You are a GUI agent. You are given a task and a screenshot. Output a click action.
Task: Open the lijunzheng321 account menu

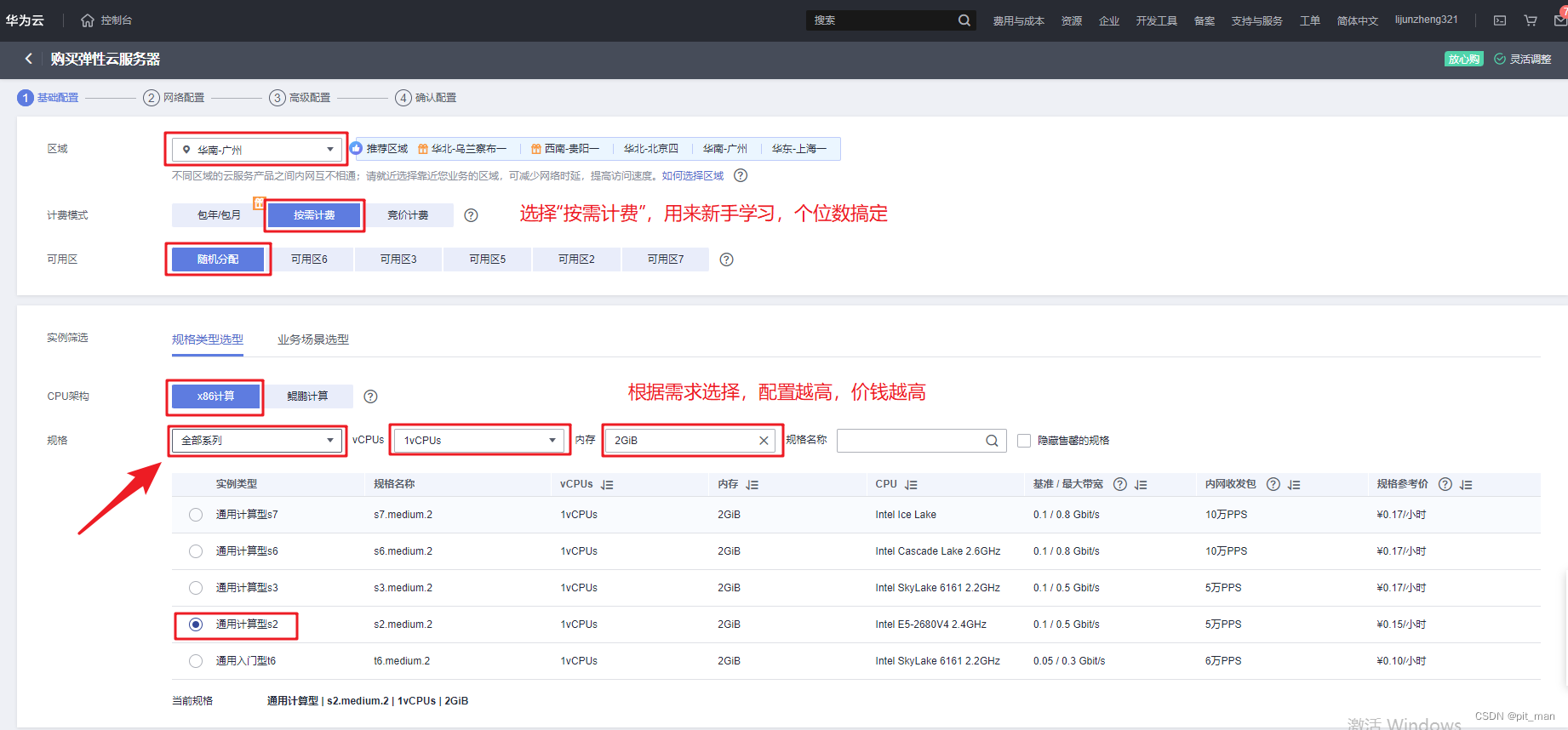[1426, 20]
